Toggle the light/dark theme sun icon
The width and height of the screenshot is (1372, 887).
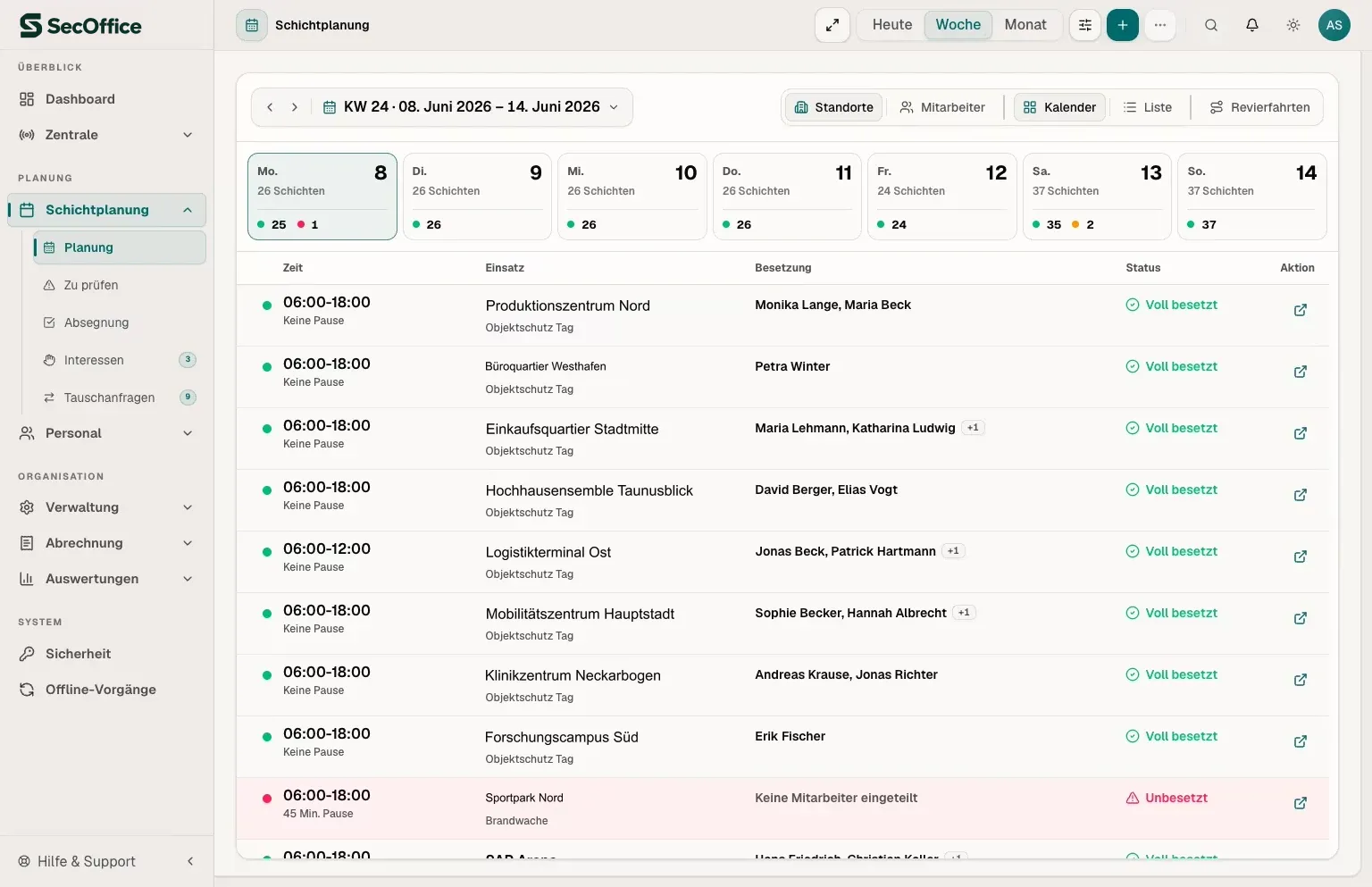tap(1293, 25)
